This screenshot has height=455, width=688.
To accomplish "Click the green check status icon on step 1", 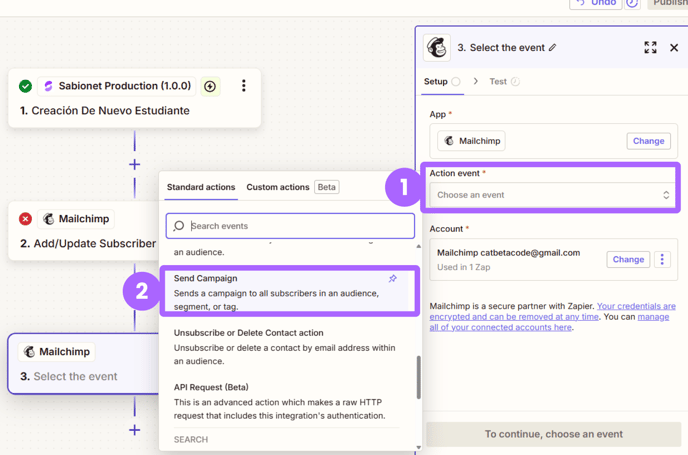I will click(x=25, y=86).
